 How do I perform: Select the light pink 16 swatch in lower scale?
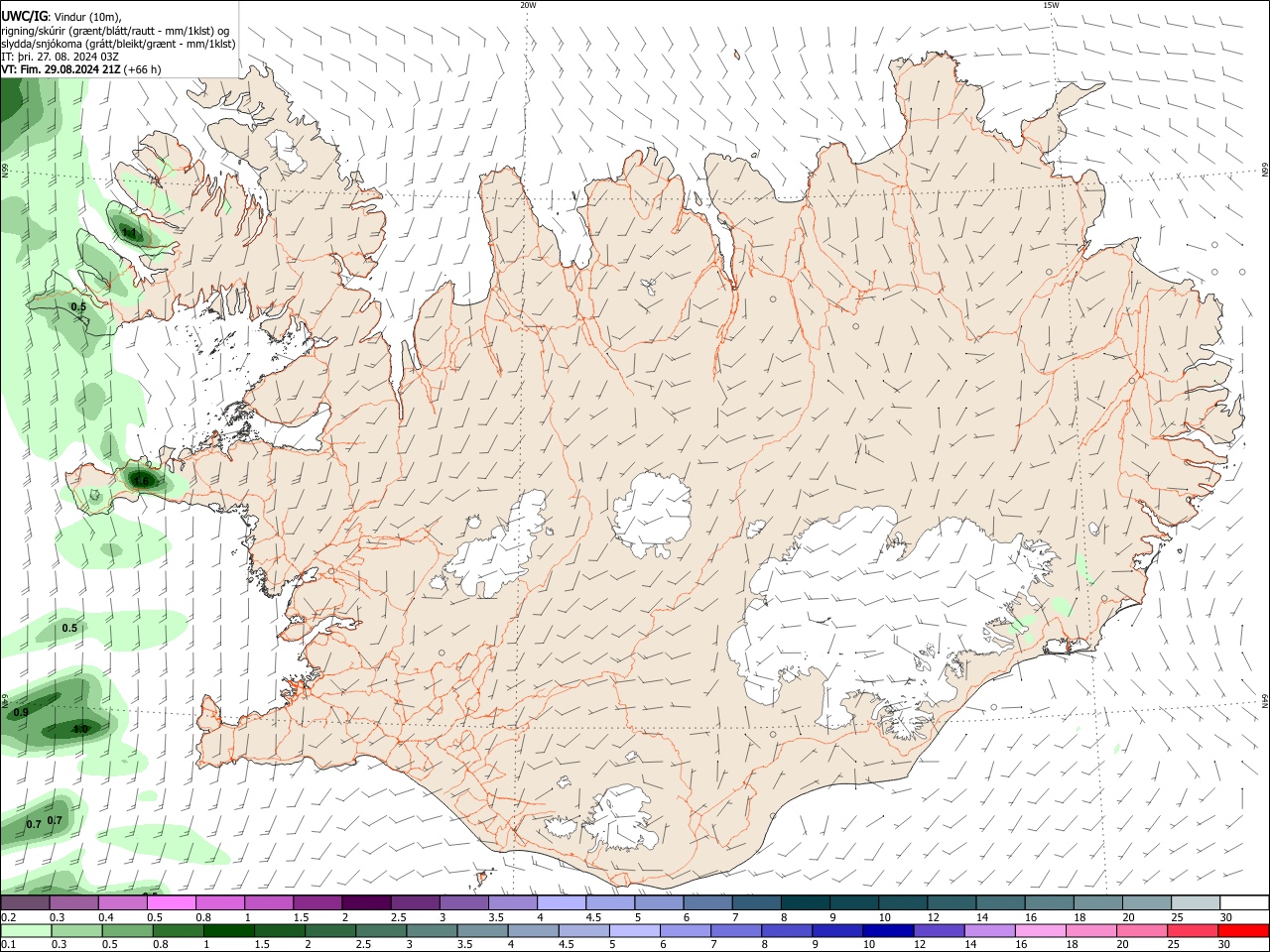1039,930
